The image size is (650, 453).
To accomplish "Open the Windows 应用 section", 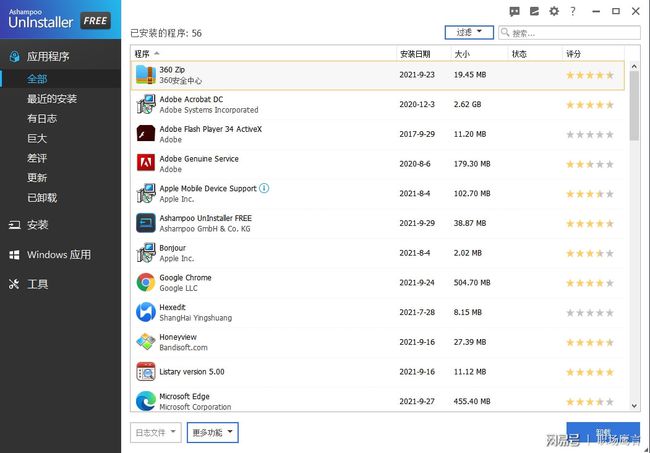I will pos(61,254).
